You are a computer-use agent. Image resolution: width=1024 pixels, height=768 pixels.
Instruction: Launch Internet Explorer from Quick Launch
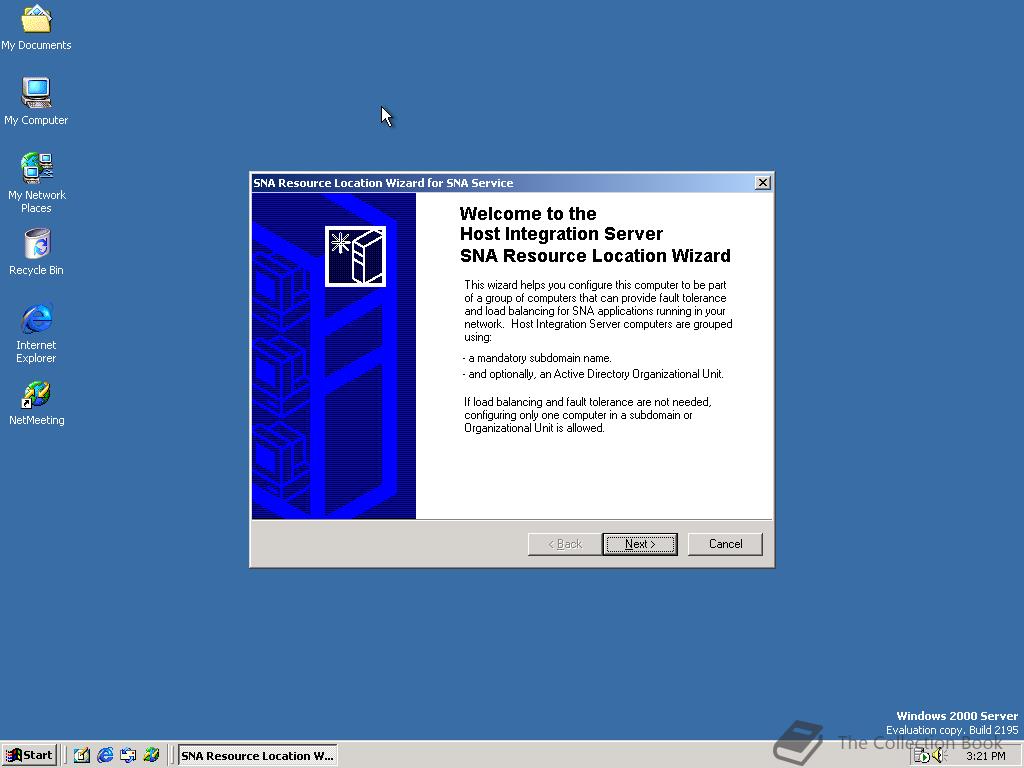[104, 756]
